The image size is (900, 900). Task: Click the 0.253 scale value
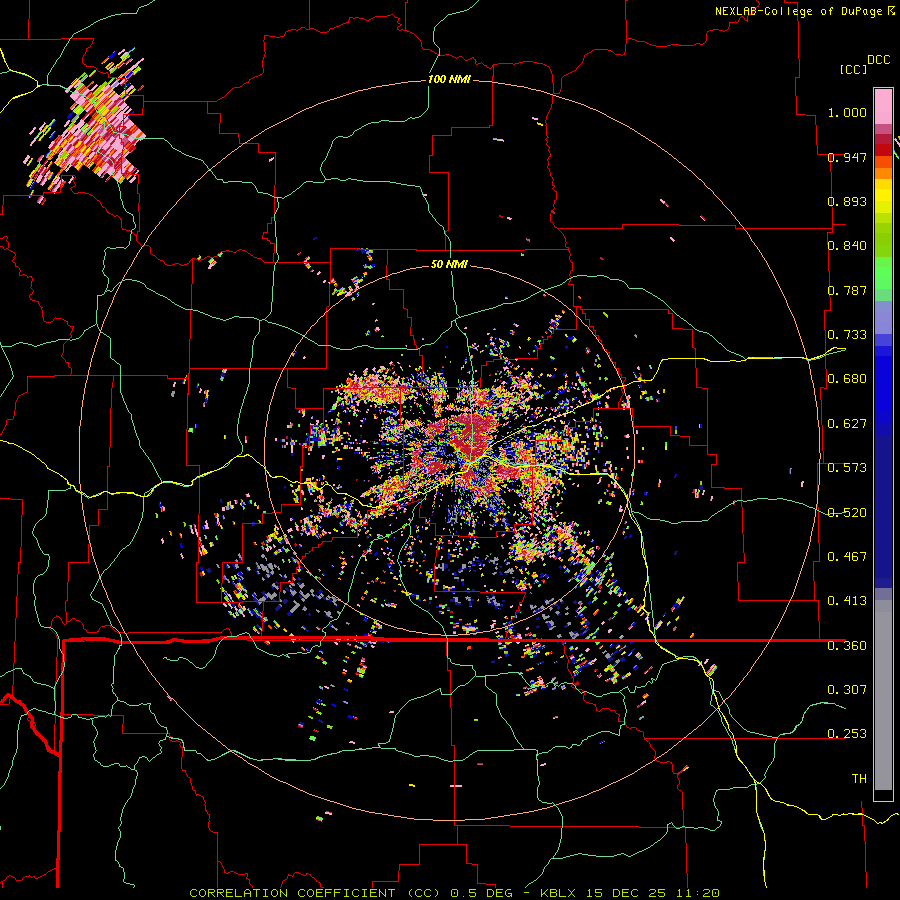coord(847,734)
